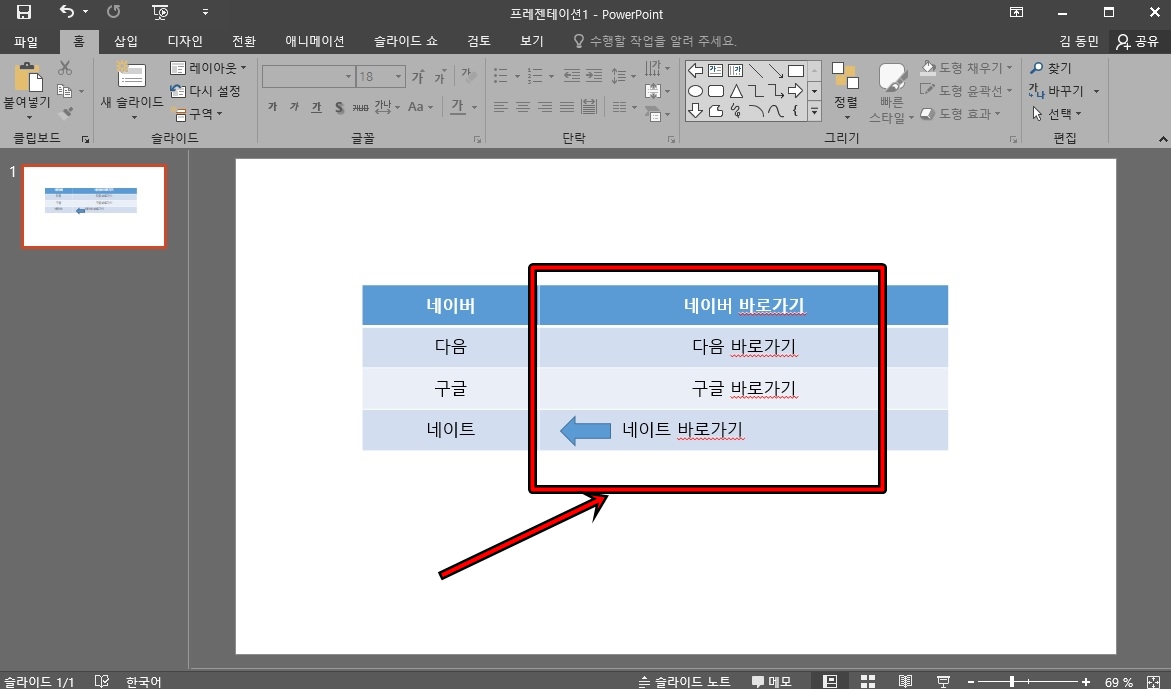The image size is (1171, 689).
Task: Click the Increase font size icon
Action: (418, 76)
